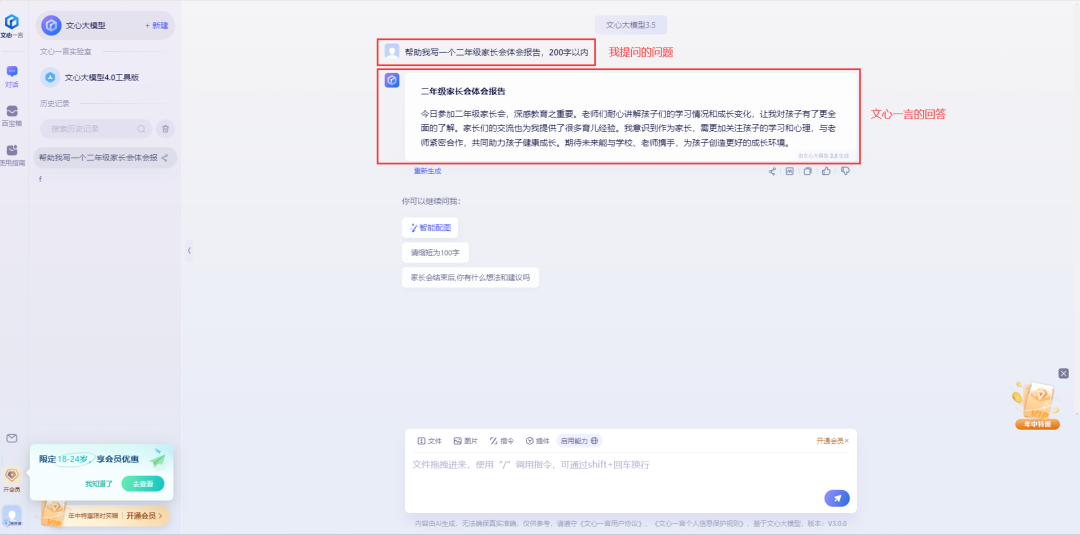The height and width of the screenshot is (535, 1080).
Task: Like the answer with thumbs up
Action: point(827,171)
